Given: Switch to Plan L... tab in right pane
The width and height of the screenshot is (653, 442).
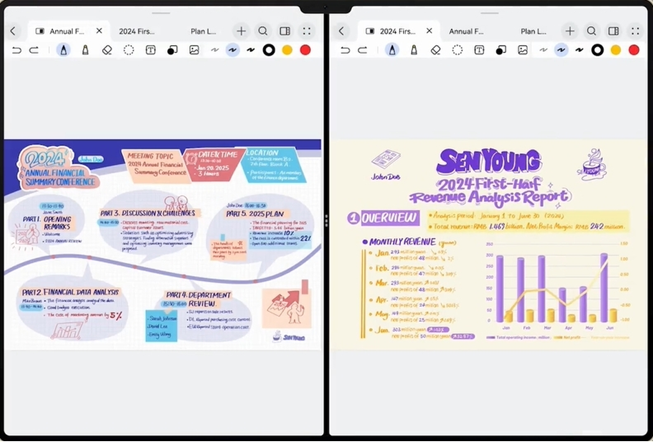Looking at the screenshot, I should 533,31.
